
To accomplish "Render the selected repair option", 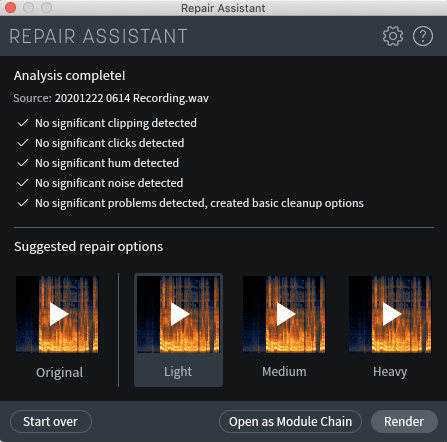I will tap(404, 421).
